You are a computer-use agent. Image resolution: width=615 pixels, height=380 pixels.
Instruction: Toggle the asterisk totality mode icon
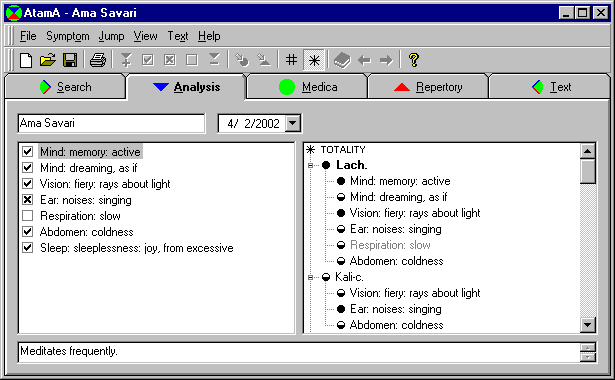[x=314, y=60]
